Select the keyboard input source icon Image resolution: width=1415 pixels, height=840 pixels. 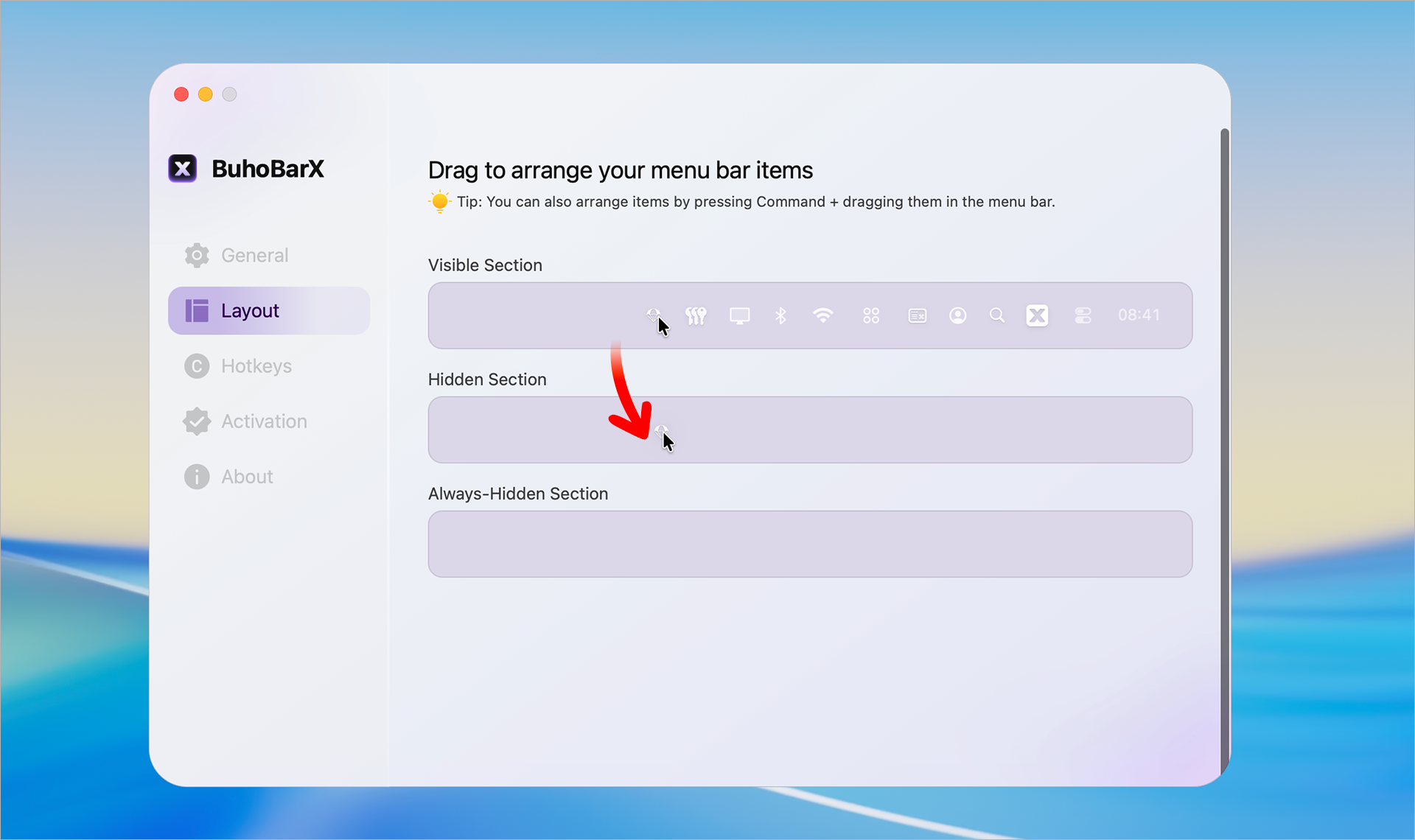(917, 316)
